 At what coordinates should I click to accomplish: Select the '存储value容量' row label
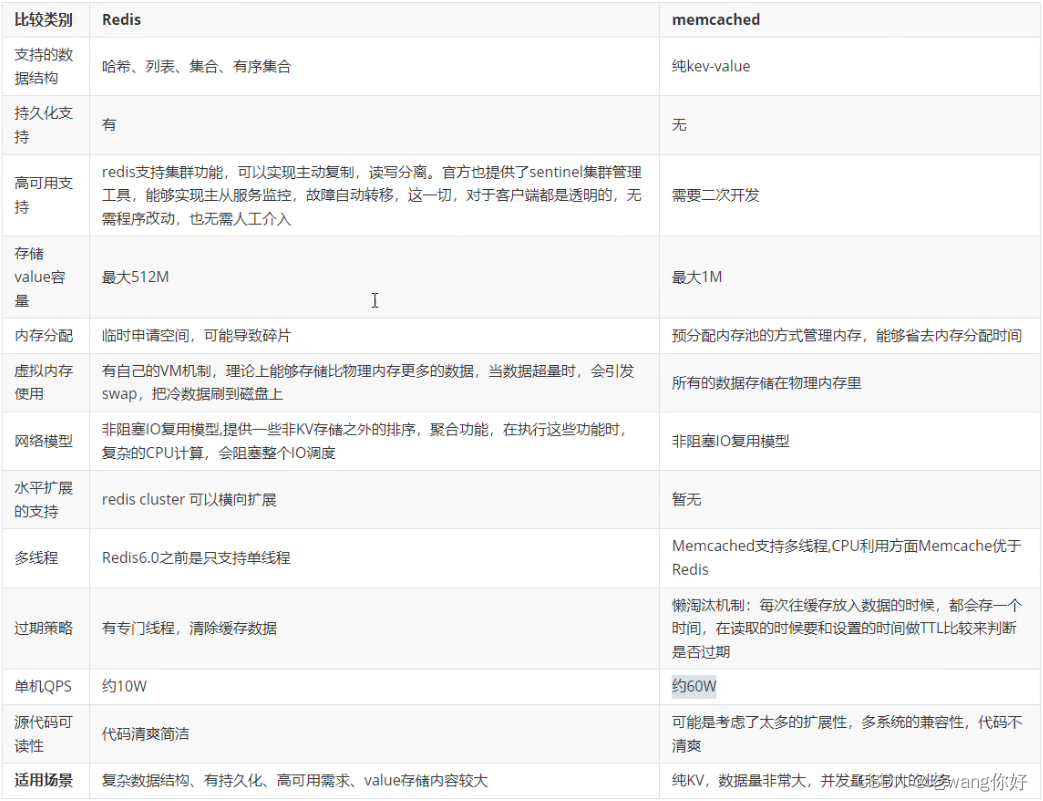pyautogui.click(x=40, y=277)
